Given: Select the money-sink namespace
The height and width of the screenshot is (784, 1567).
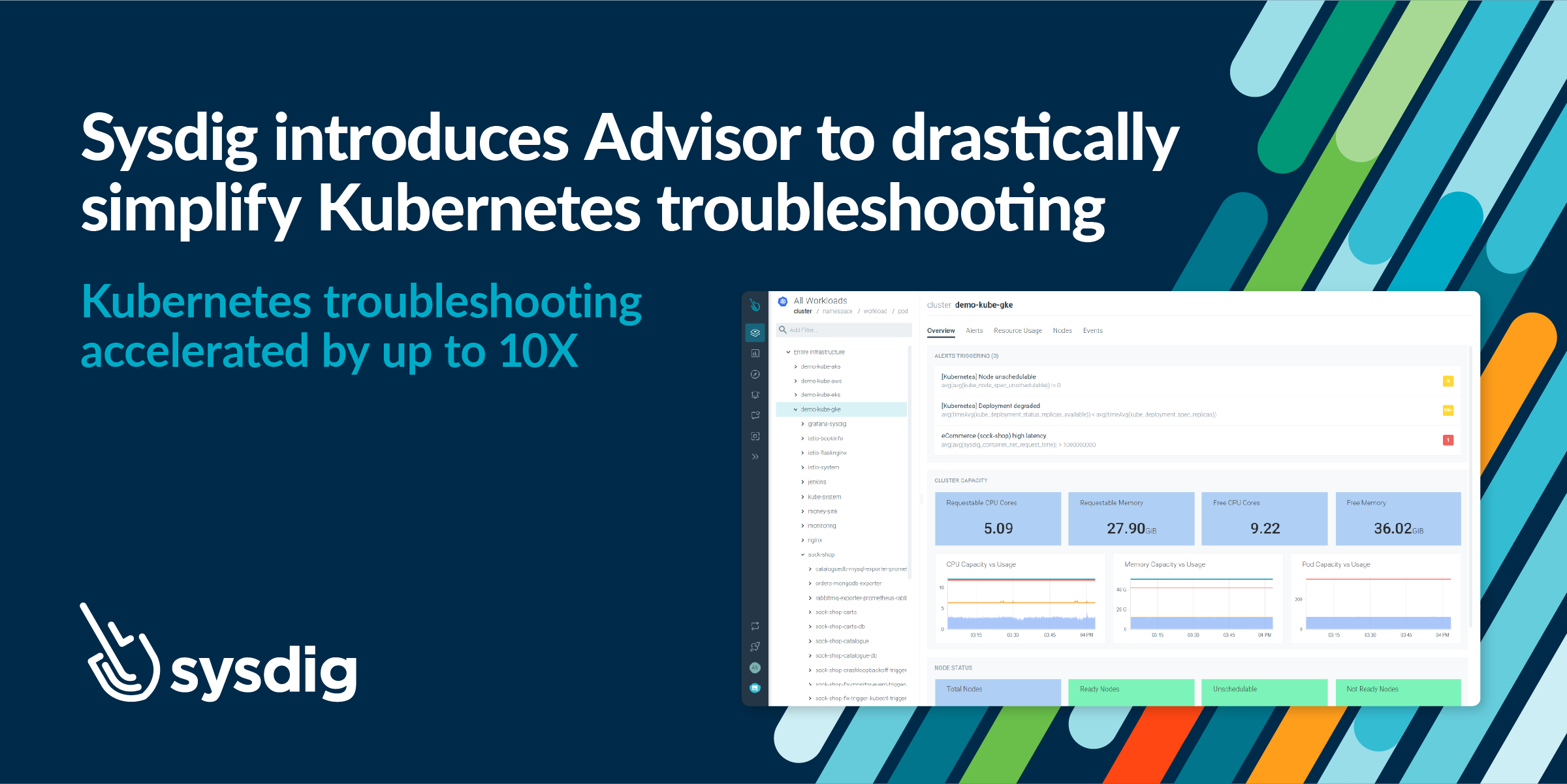Looking at the screenshot, I should pos(822,512).
